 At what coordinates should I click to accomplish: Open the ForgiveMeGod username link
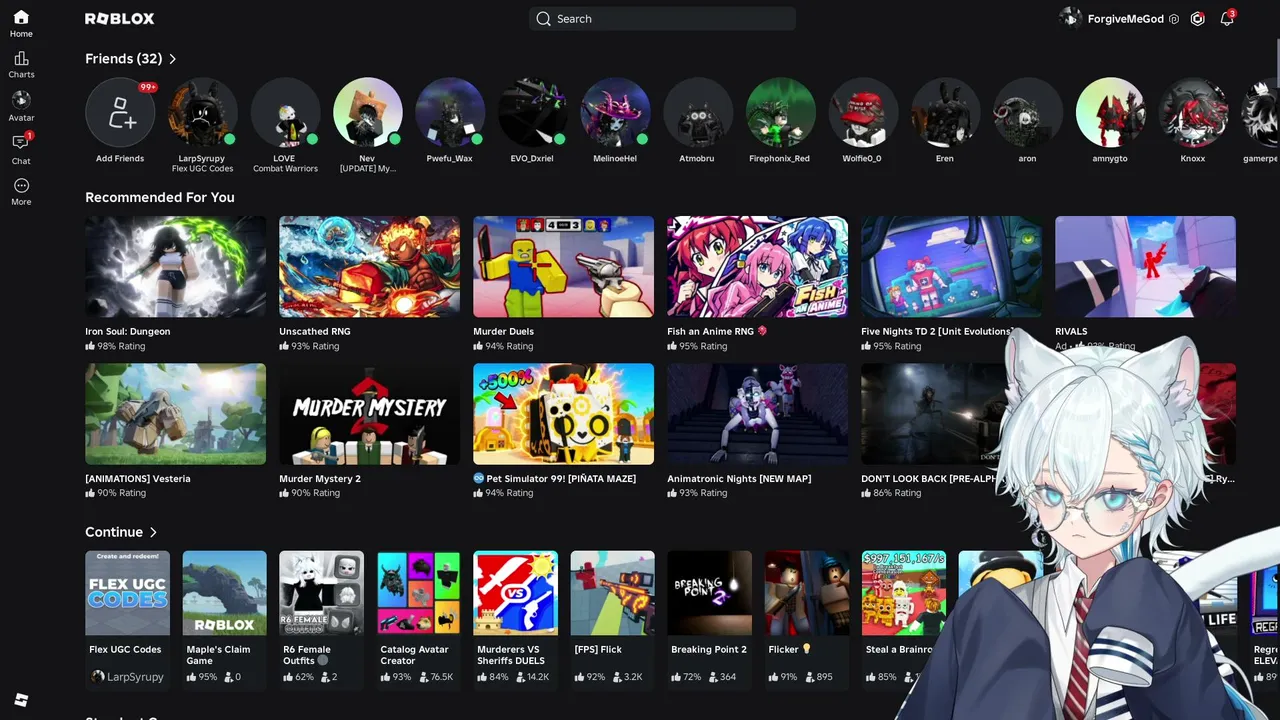pos(1126,19)
